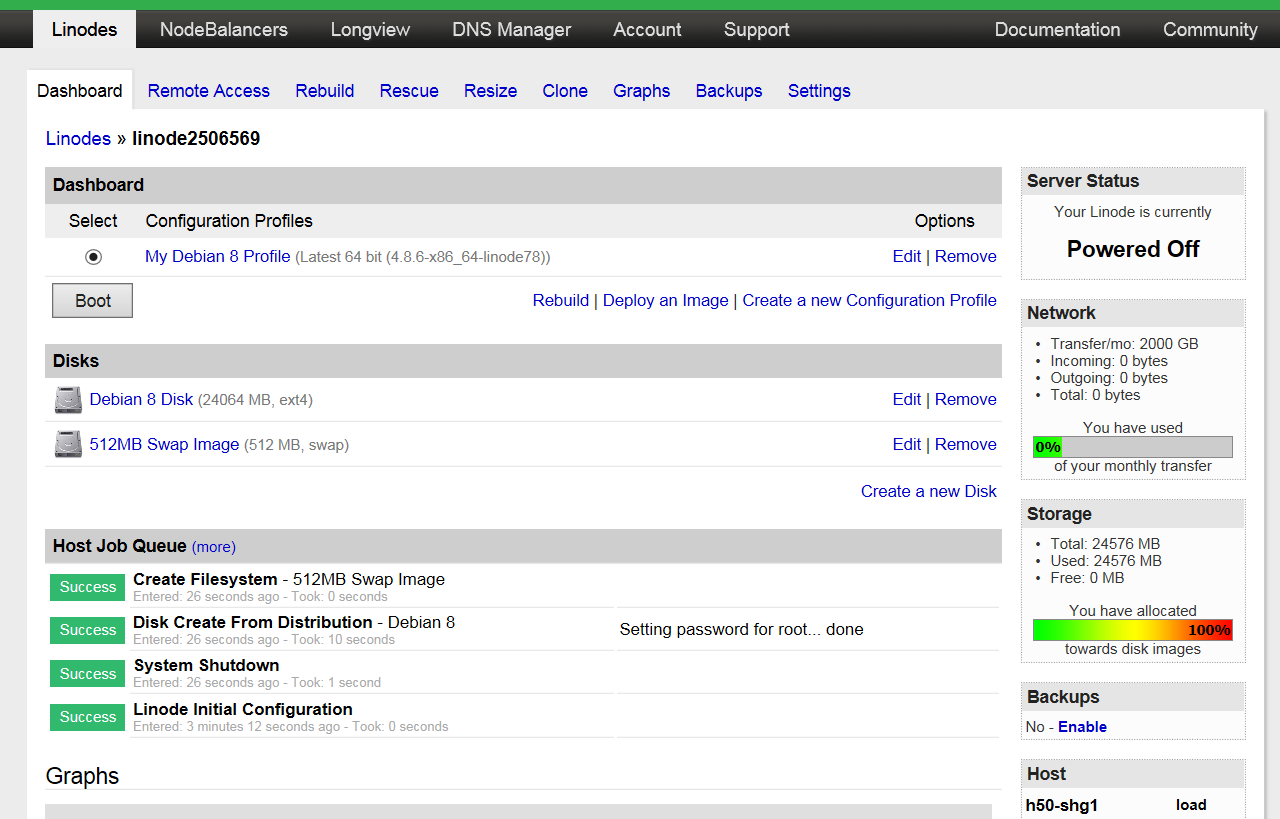The height and width of the screenshot is (819, 1280).
Task: Click the Boot button
Action: click(92, 301)
